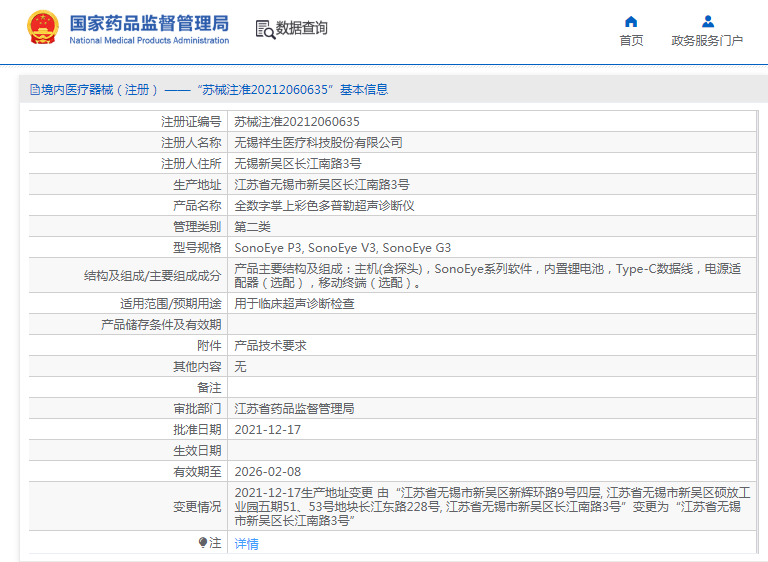
Task: Click the 生产地址 label cell
Action: click(x=127, y=185)
